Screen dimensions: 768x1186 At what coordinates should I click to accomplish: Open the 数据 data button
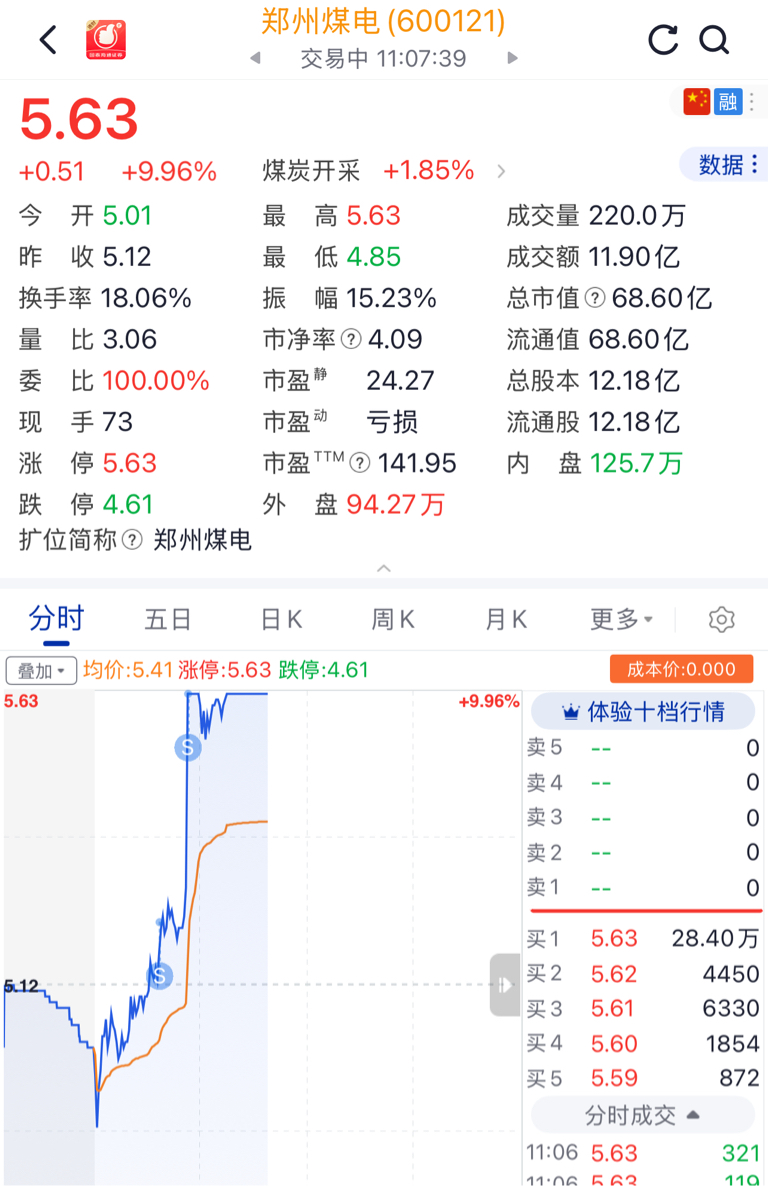pyautogui.click(x=726, y=164)
